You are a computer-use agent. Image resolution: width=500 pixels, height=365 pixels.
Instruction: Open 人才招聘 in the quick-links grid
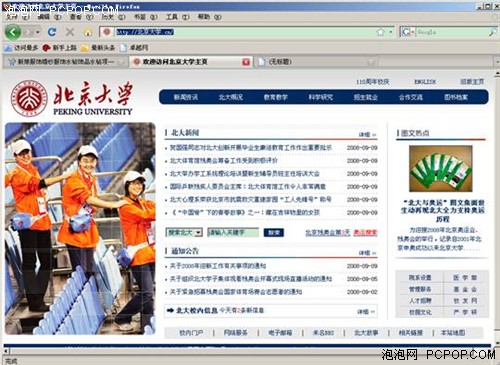pos(420,301)
